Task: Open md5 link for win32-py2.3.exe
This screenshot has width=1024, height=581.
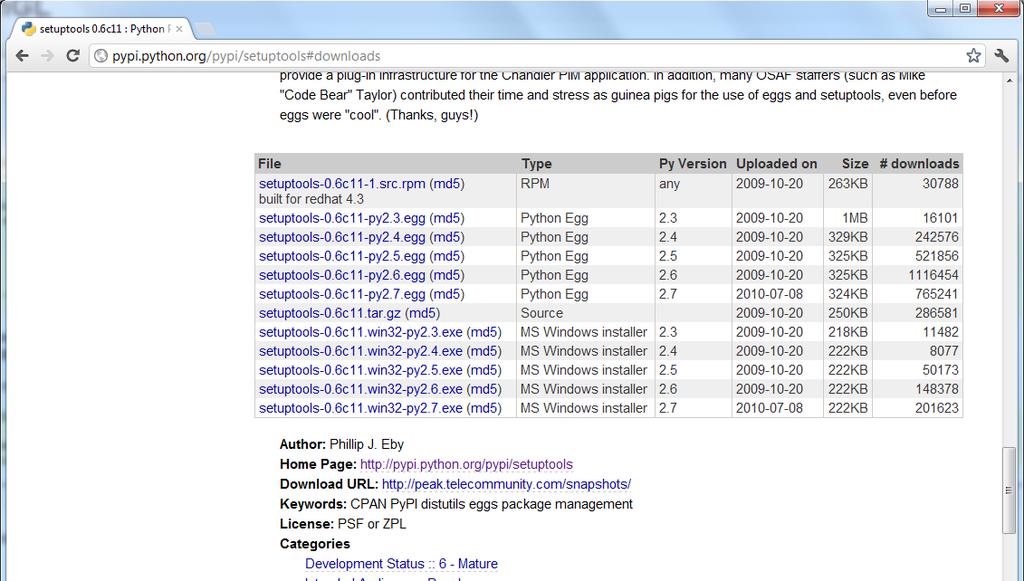Action: point(484,332)
